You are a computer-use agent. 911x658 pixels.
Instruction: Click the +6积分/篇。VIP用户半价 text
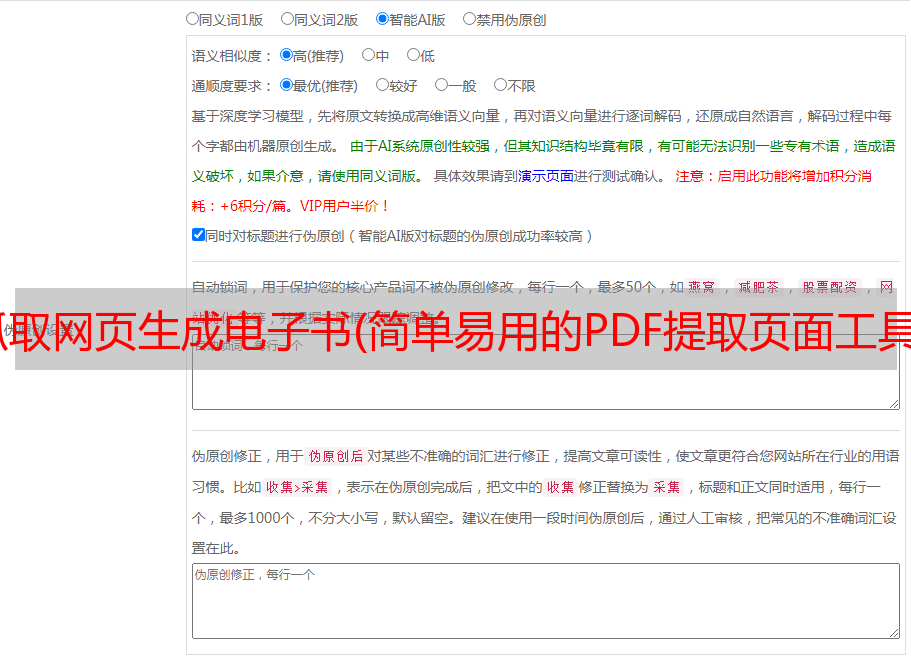(x=304, y=206)
